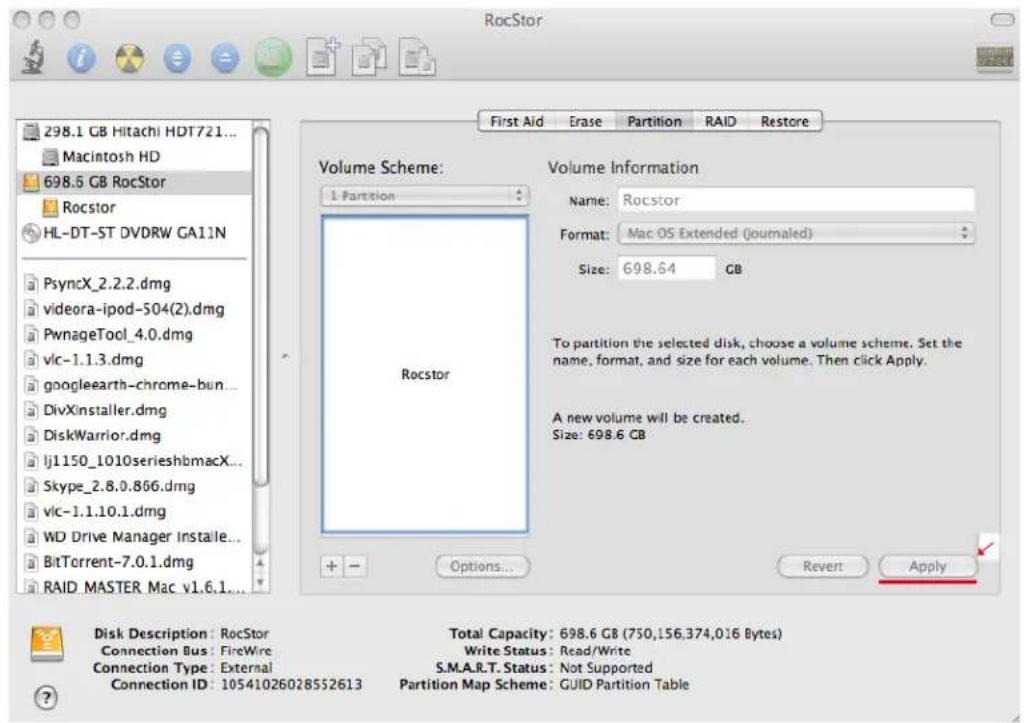Select vlc-1.1.3.dmg image
The width and height of the screenshot is (1024, 723).
coord(133,360)
